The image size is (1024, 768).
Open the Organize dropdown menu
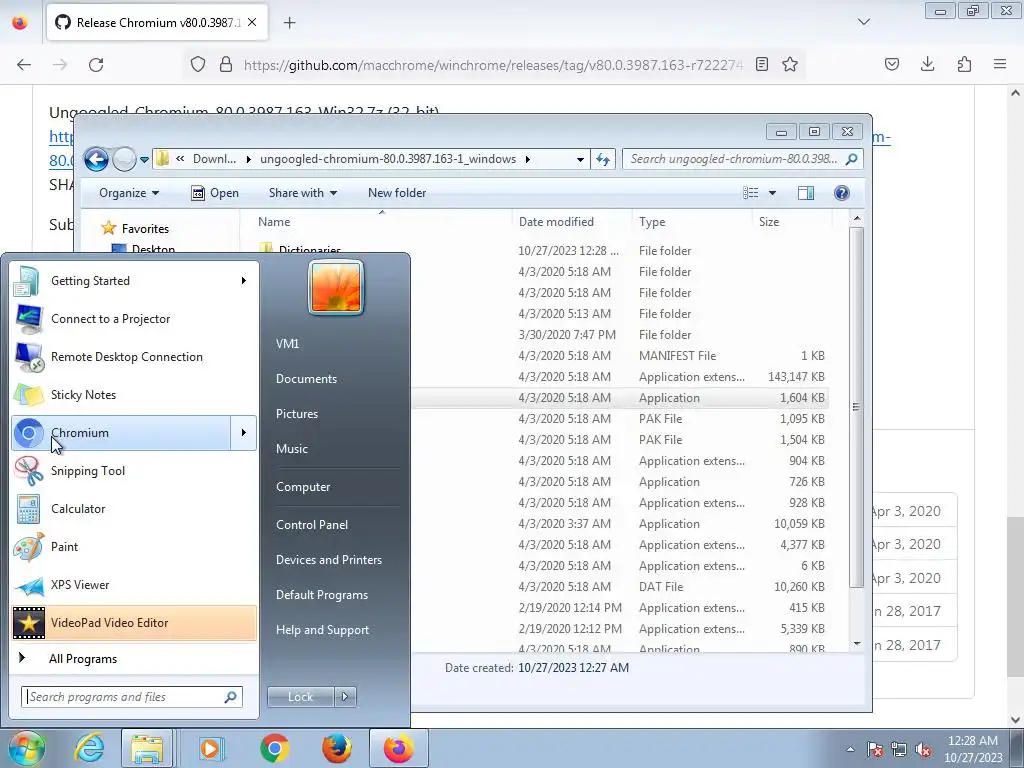(129, 193)
